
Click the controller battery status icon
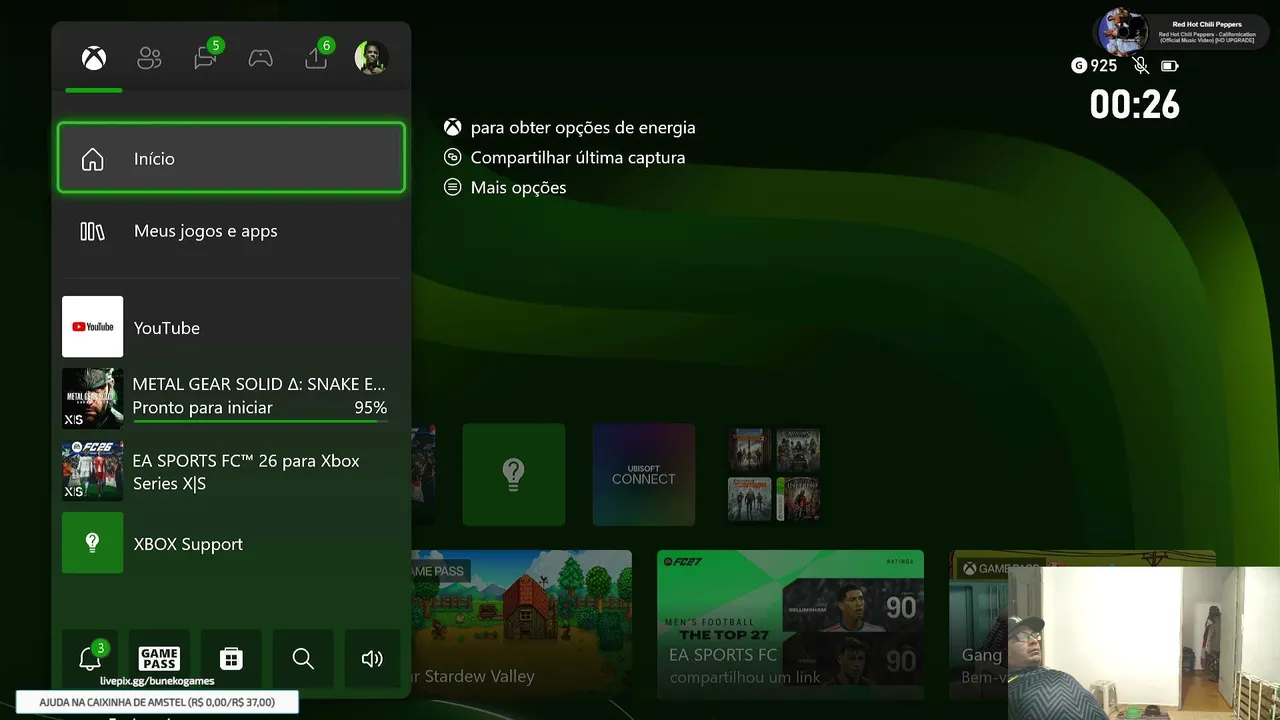1170,66
